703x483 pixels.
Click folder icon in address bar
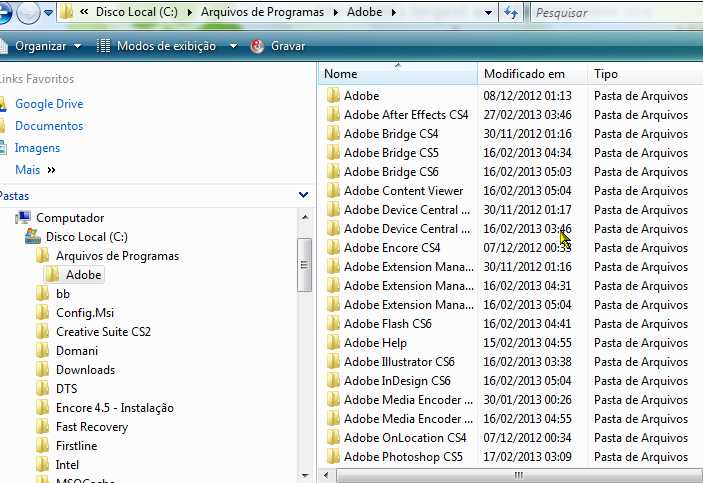[x=66, y=12]
